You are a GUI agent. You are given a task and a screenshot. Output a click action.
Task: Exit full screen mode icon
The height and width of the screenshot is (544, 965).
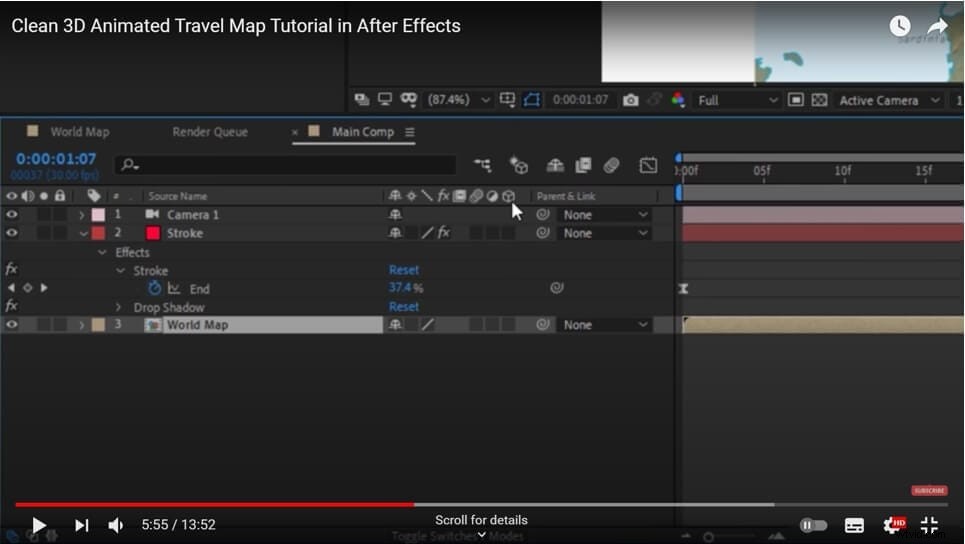929,525
